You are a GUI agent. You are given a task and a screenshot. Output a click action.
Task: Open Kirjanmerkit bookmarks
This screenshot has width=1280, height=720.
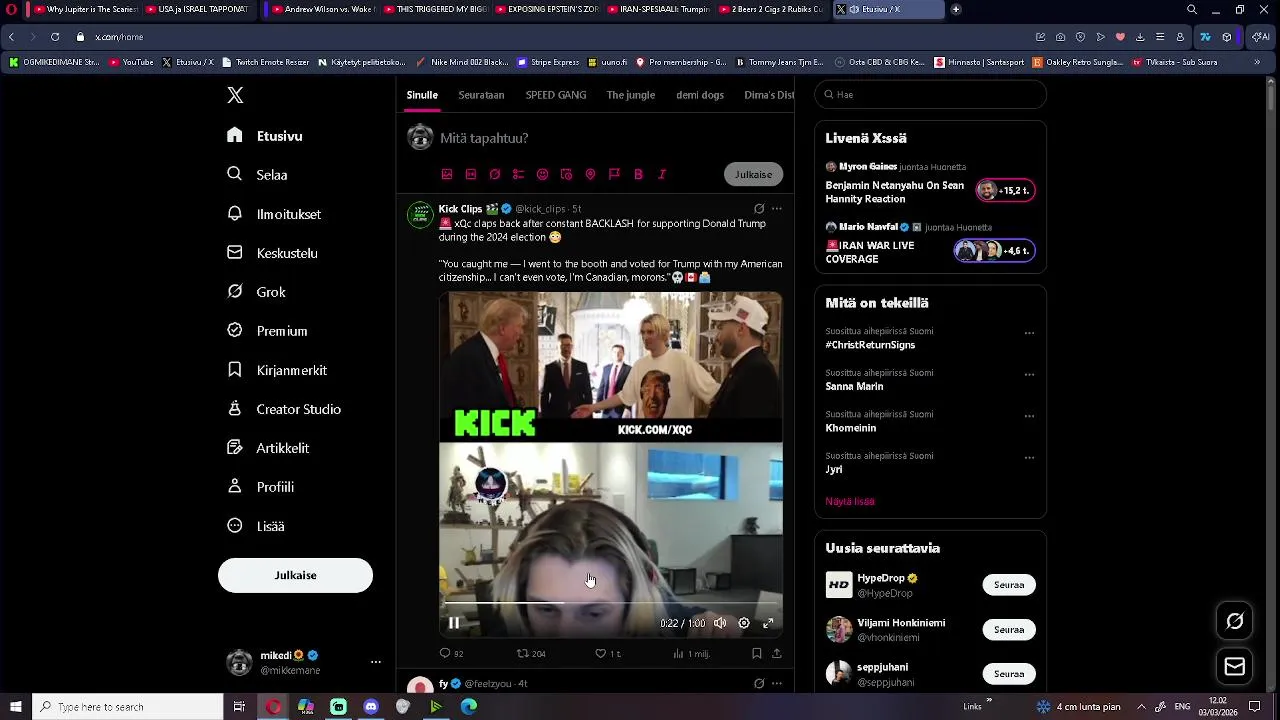[x=277, y=370]
